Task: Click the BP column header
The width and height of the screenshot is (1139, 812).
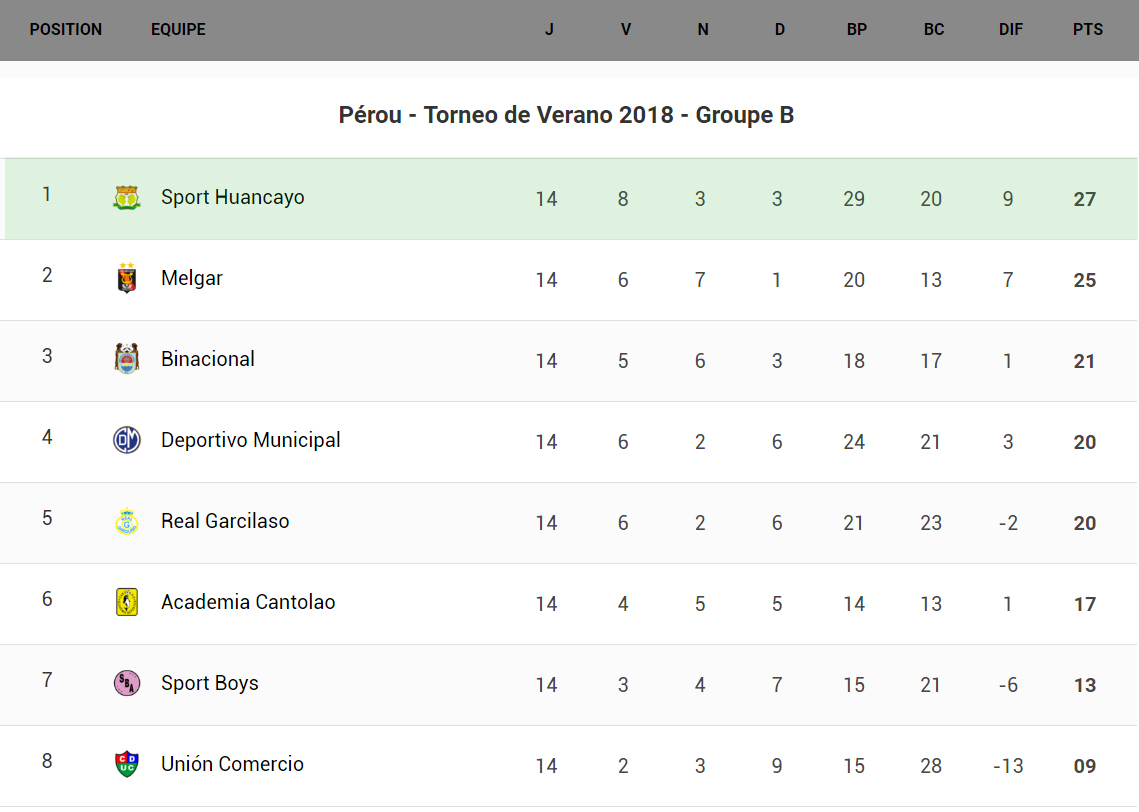Action: (857, 30)
